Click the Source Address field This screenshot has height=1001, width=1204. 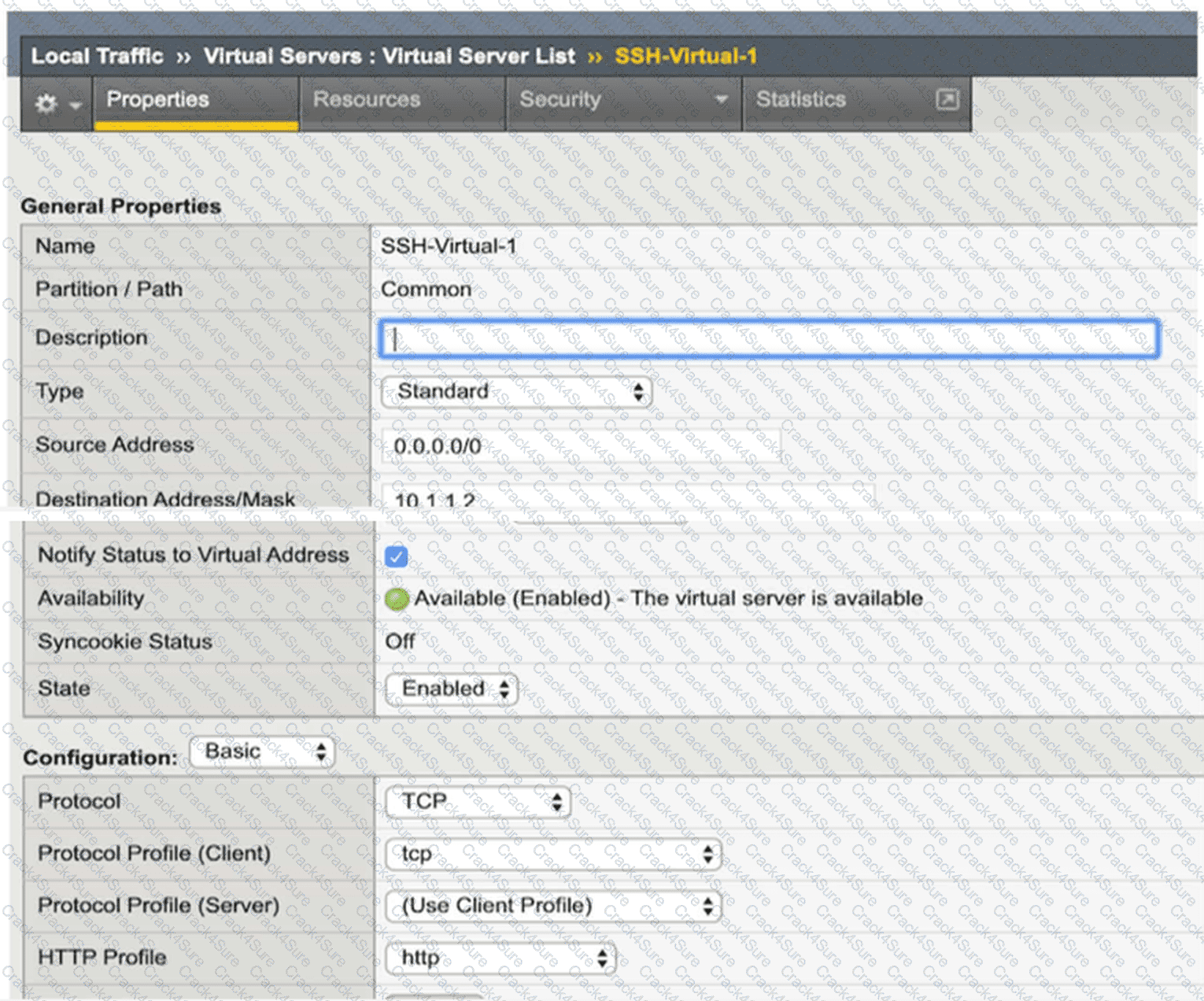pos(581,446)
